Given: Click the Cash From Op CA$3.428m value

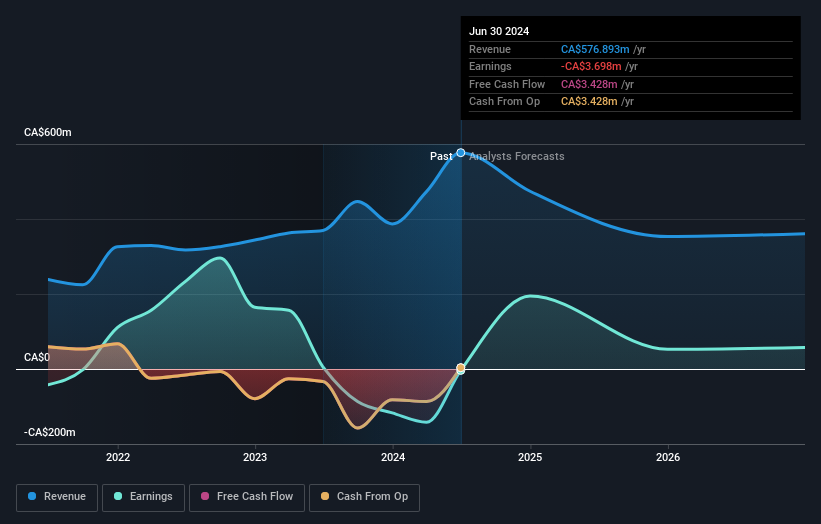Looking at the screenshot, I should click(x=589, y=102).
